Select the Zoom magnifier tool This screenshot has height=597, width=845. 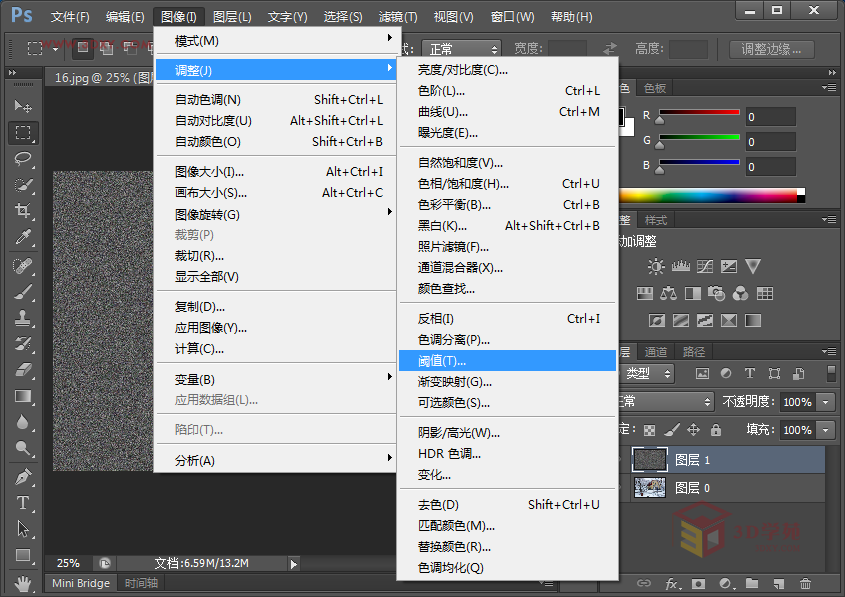click(x=23, y=449)
